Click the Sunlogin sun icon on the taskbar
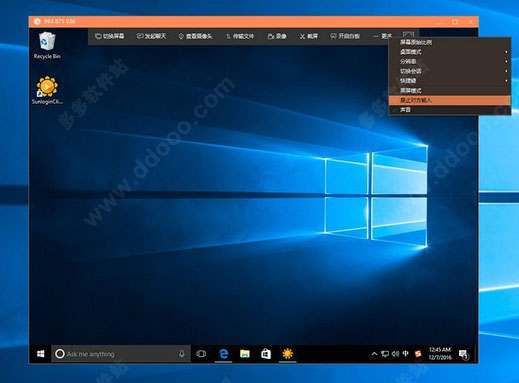This screenshot has width=519, height=383. 287,354
